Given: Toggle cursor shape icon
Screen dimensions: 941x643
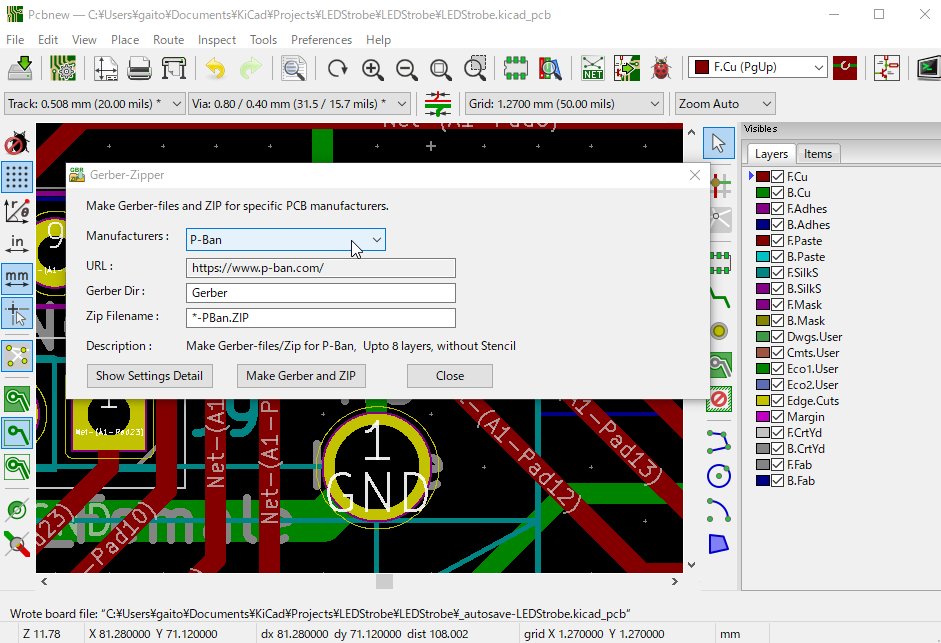Looking at the screenshot, I should pos(17,313).
